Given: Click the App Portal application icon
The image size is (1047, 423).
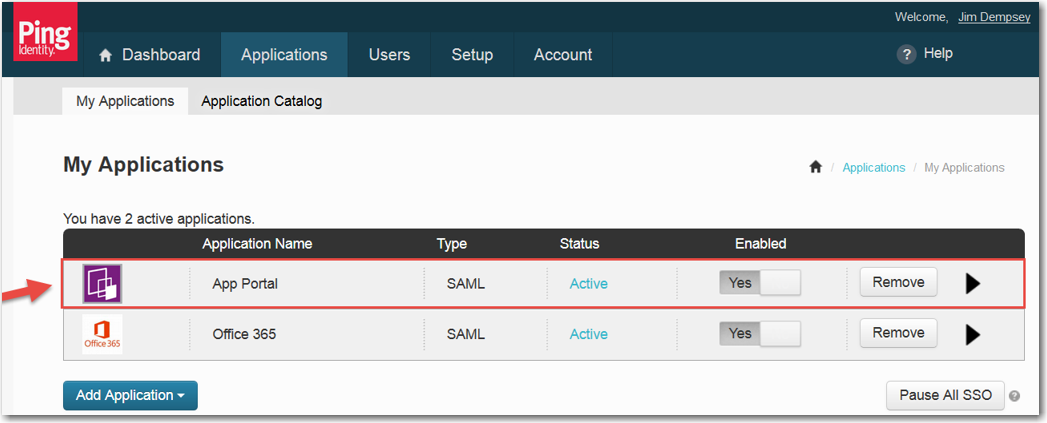Looking at the screenshot, I should click(x=102, y=284).
